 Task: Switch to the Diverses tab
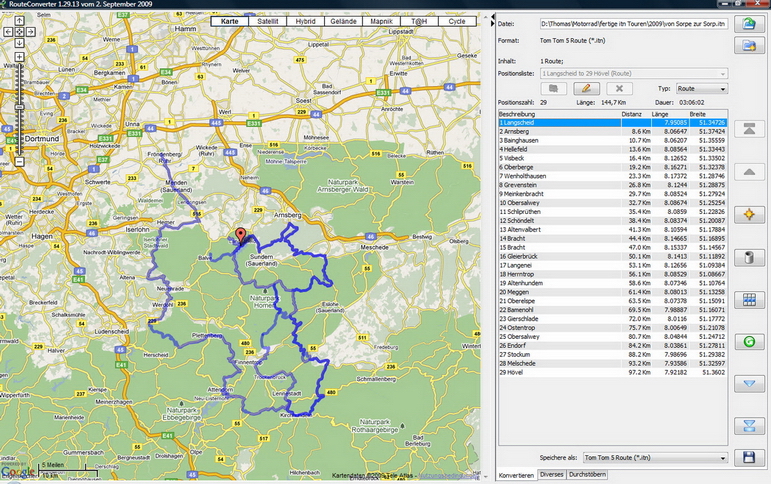(x=551, y=475)
